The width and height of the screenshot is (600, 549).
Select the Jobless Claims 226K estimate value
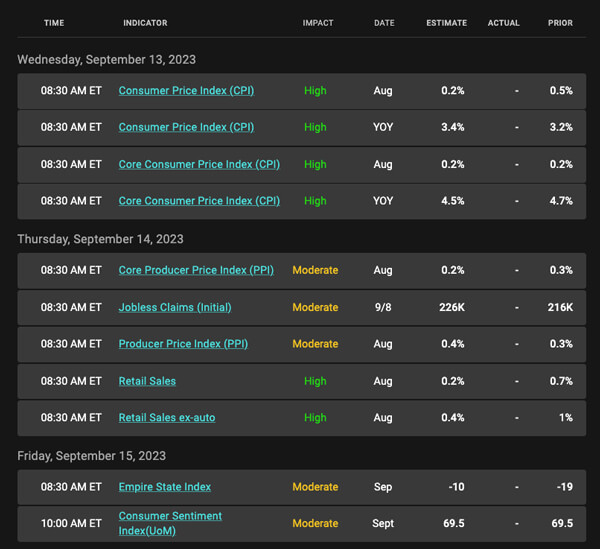coord(452,307)
